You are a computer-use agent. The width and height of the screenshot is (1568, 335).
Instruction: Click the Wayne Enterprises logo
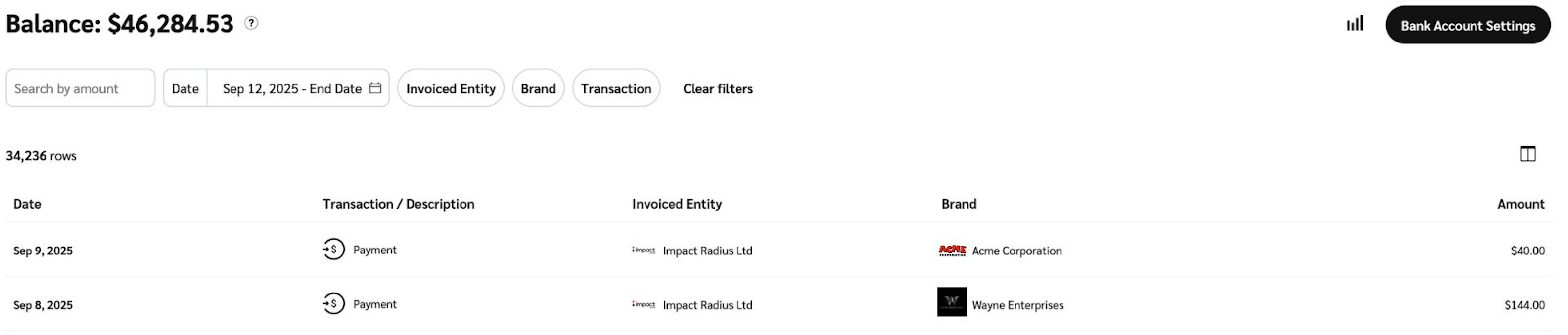pos(951,302)
